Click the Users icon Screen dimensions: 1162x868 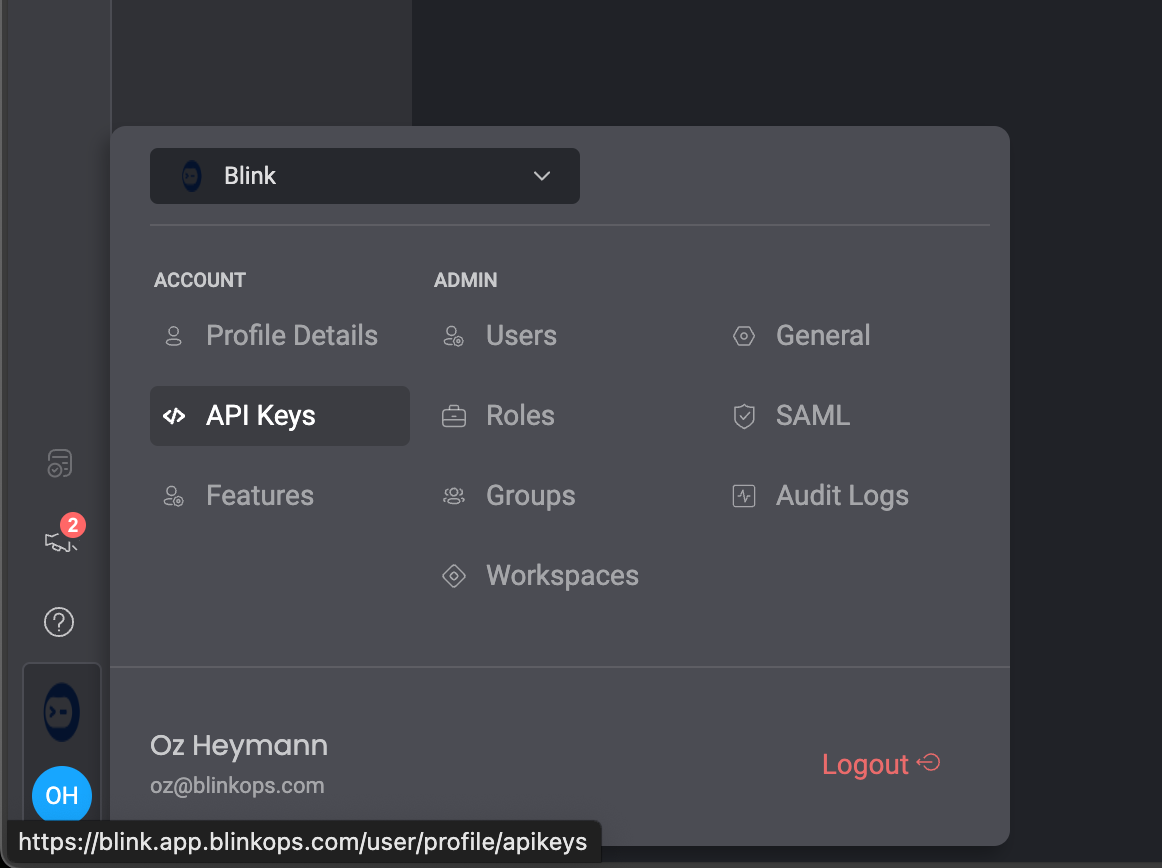click(x=454, y=336)
